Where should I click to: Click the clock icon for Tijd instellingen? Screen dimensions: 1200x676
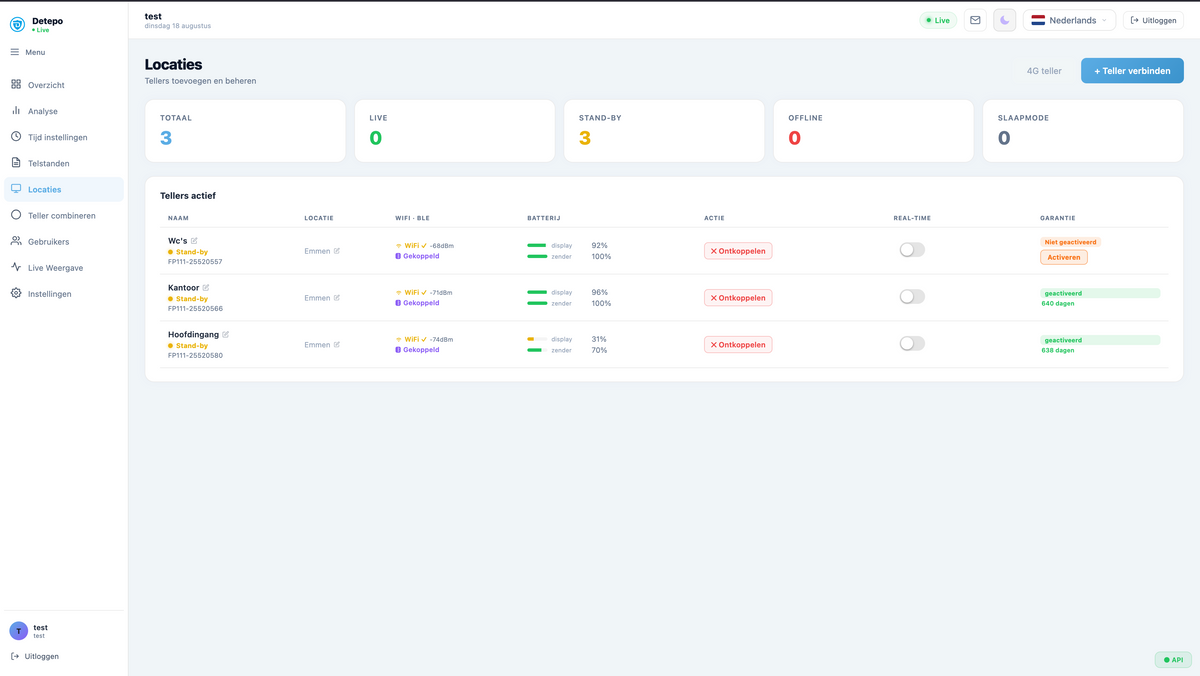(16, 137)
